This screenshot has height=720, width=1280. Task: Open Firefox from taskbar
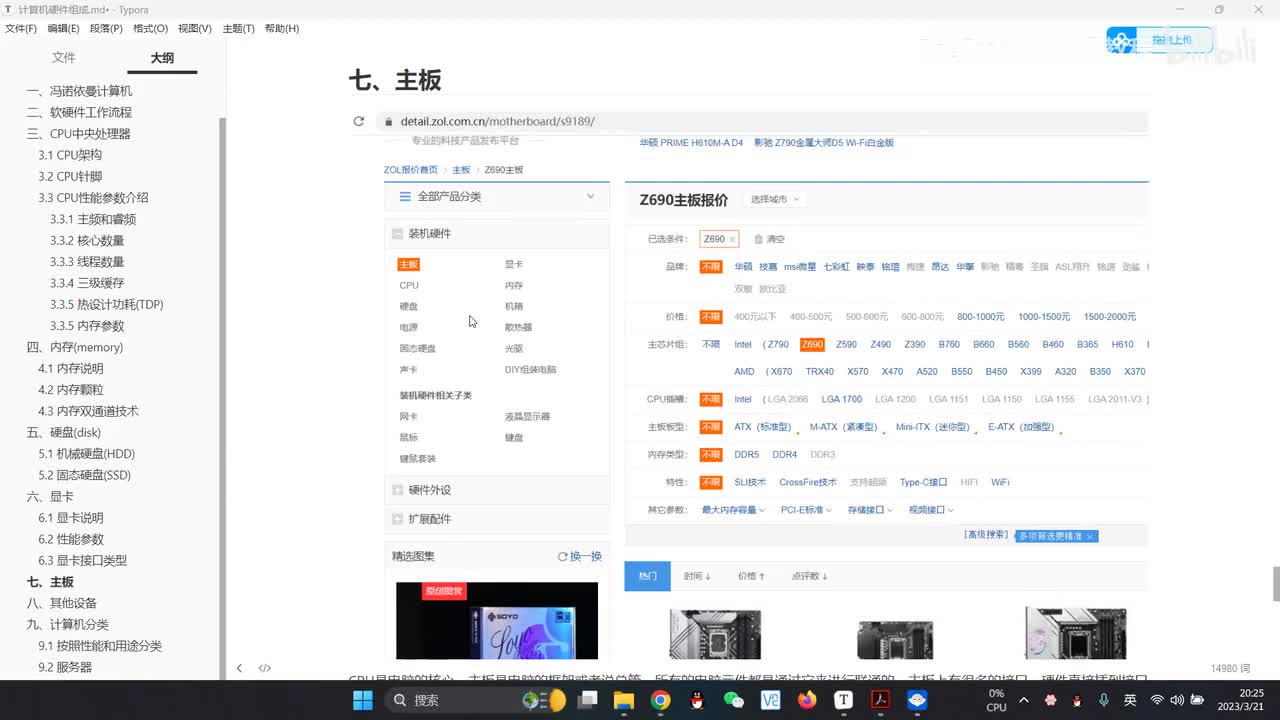(x=807, y=700)
